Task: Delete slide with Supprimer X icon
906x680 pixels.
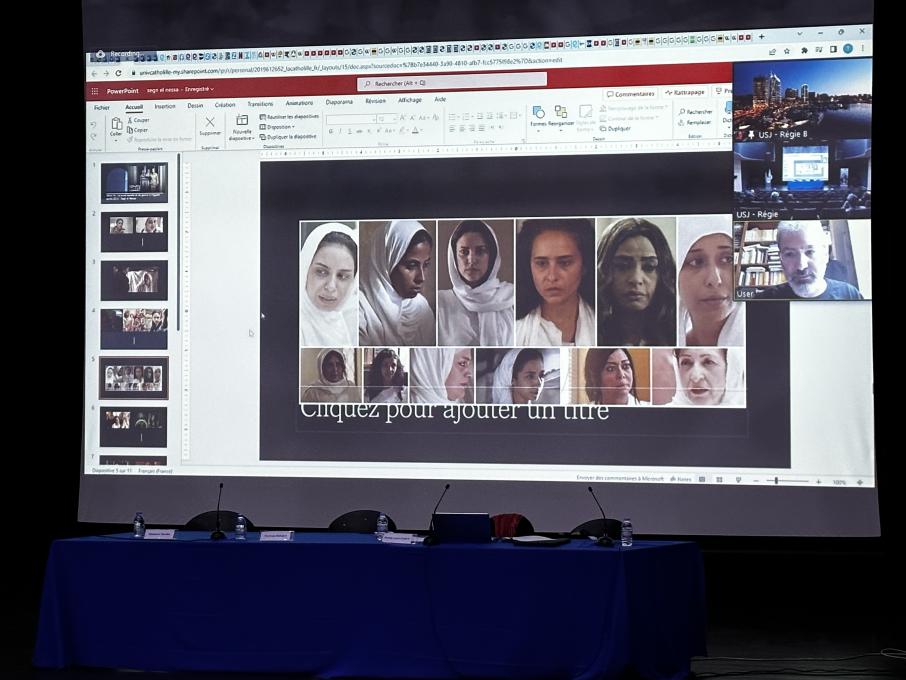Action: 210,122
